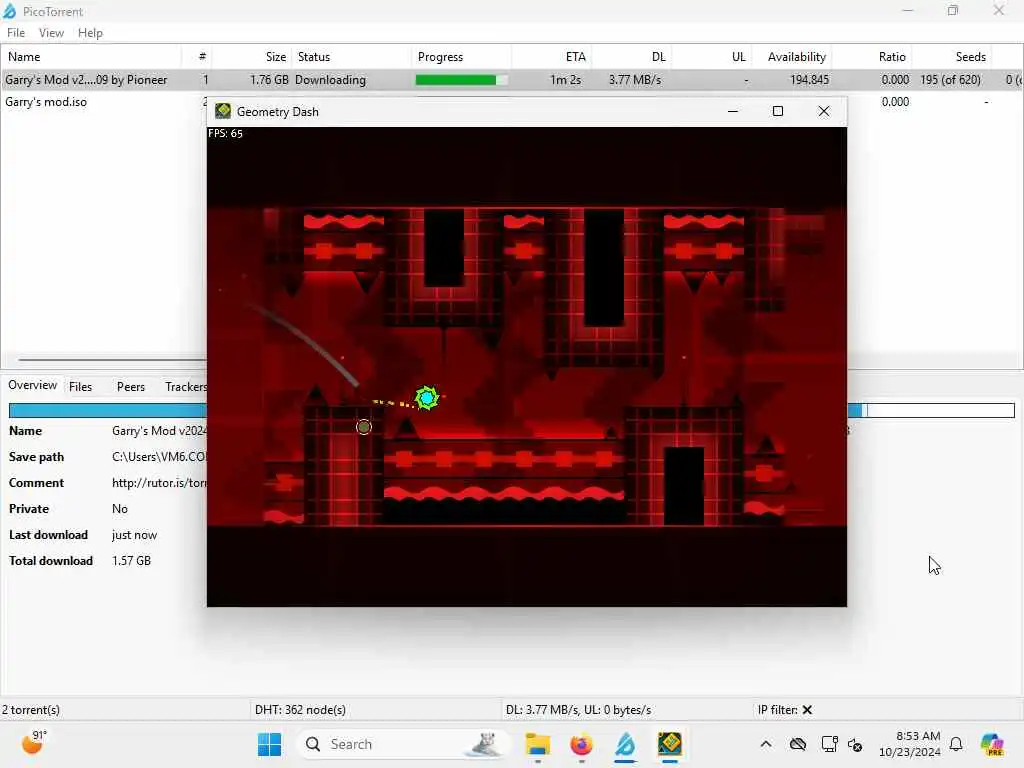Open Firefox from the taskbar
This screenshot has height=768, width=1024.
coord(581,744)
